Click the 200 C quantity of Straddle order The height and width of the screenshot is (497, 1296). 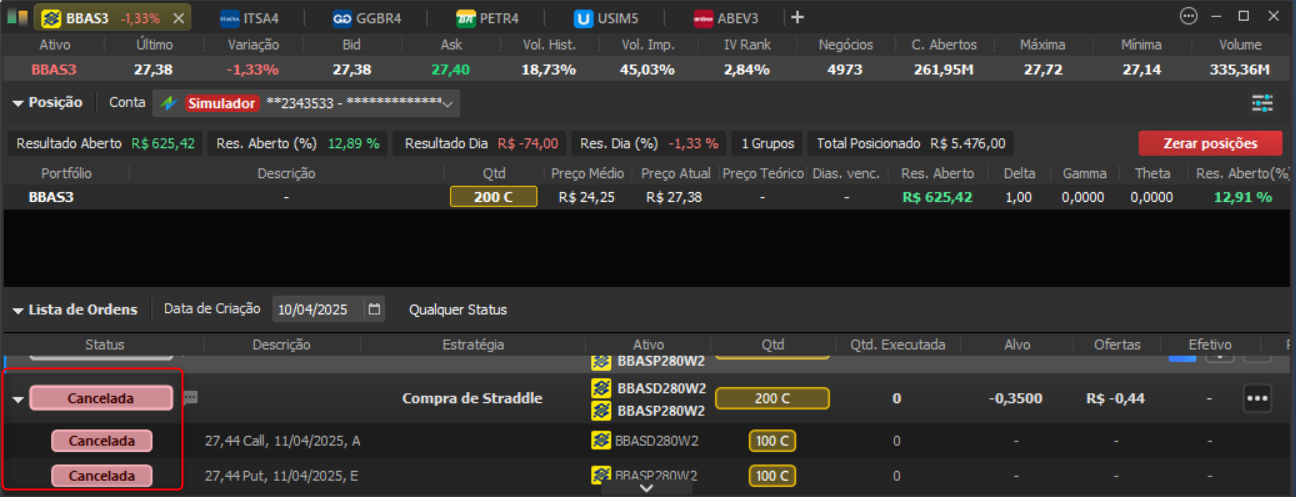click(772, 398)
